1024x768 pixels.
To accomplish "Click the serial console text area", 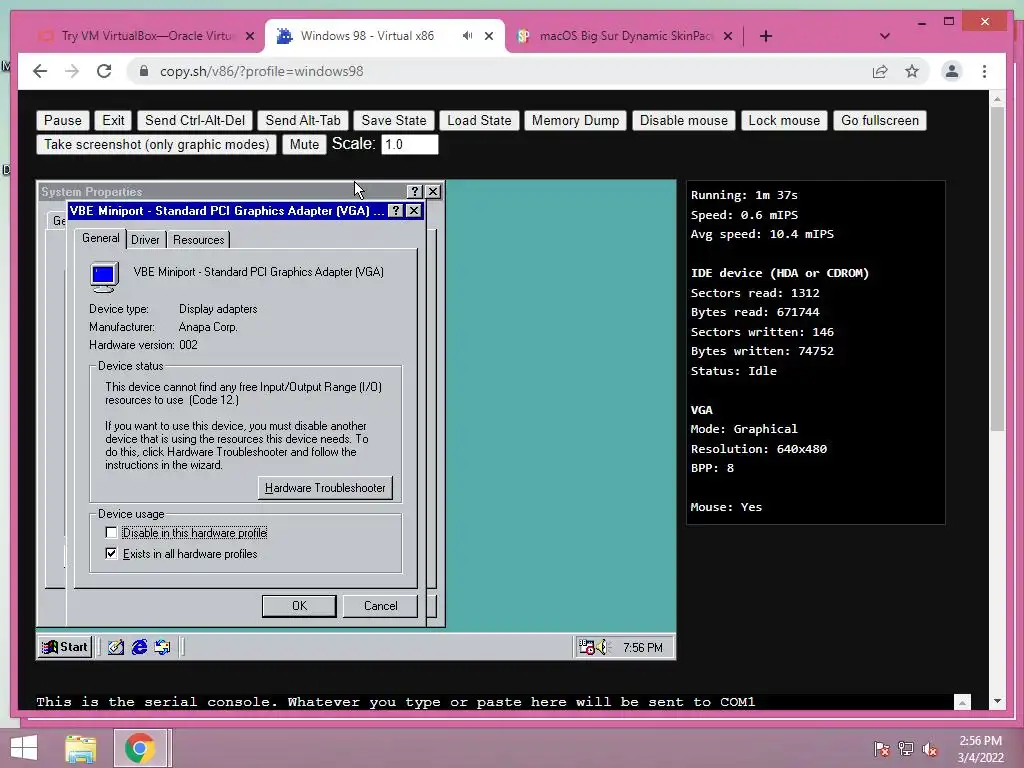I will pos(495,702).
